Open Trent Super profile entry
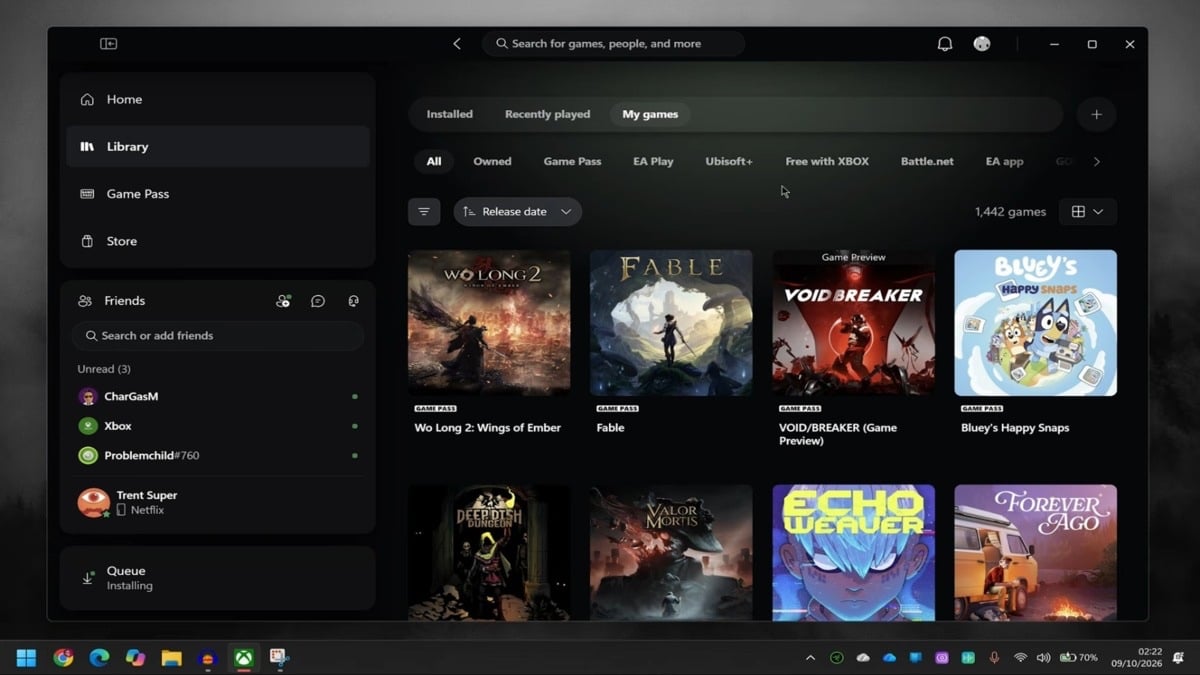1200x675 pixels. coord(218,502)
